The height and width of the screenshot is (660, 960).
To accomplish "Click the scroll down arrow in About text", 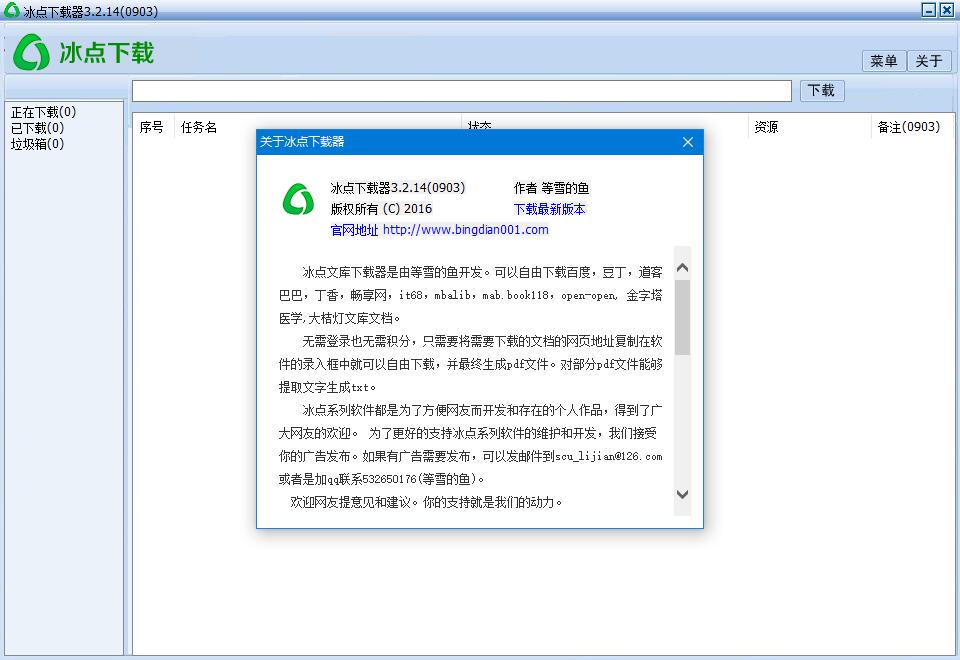I will click(682, 493).
